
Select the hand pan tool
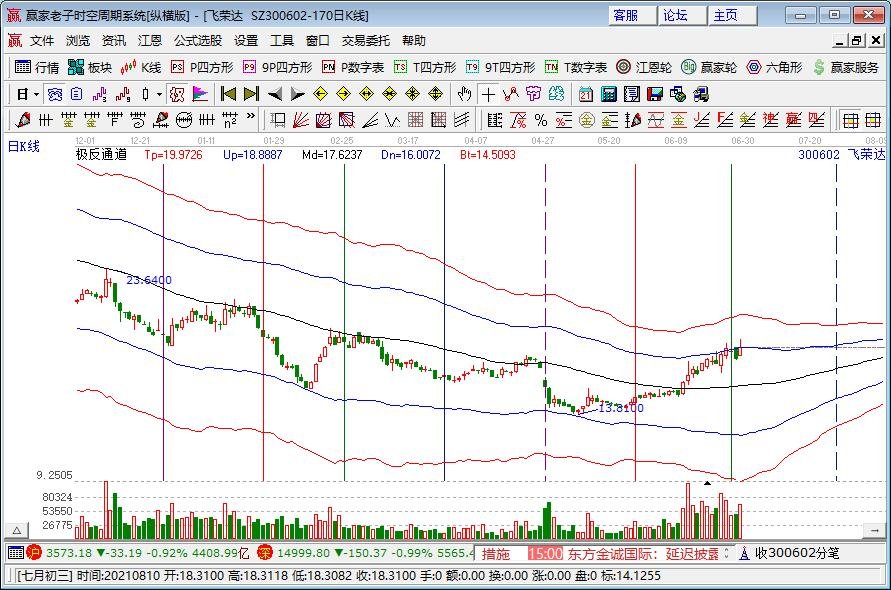click(x=464, y=94)
